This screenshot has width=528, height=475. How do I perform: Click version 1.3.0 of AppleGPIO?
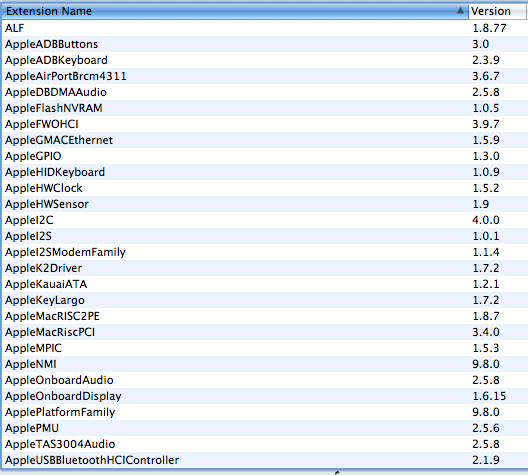(x=486, y=156)
